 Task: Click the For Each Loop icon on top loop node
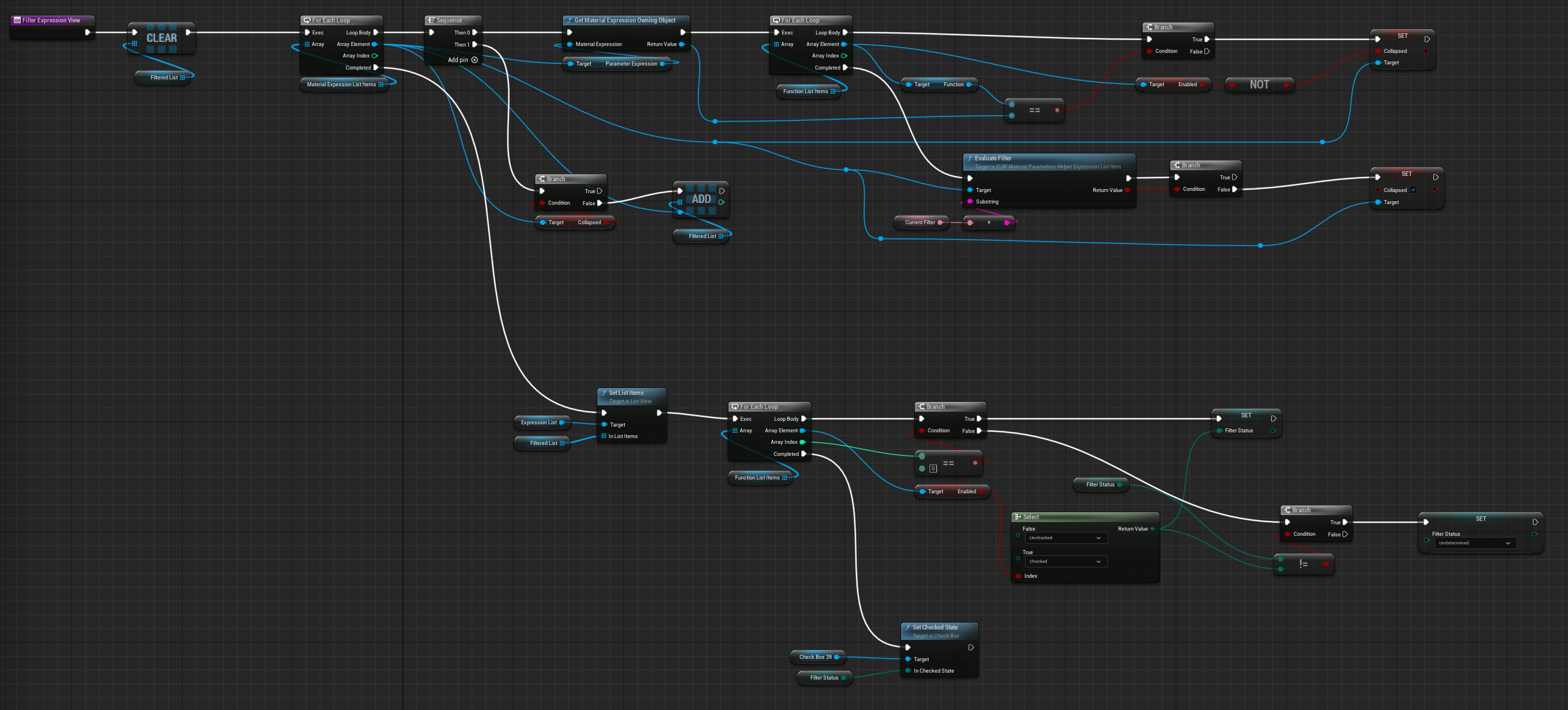pos(306,20)
